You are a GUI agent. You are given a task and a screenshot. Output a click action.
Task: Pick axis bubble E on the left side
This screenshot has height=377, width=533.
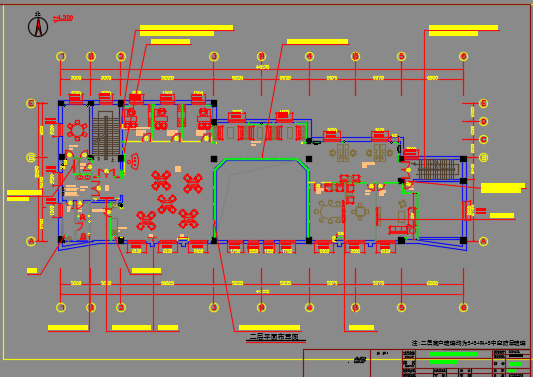(31, 103)
